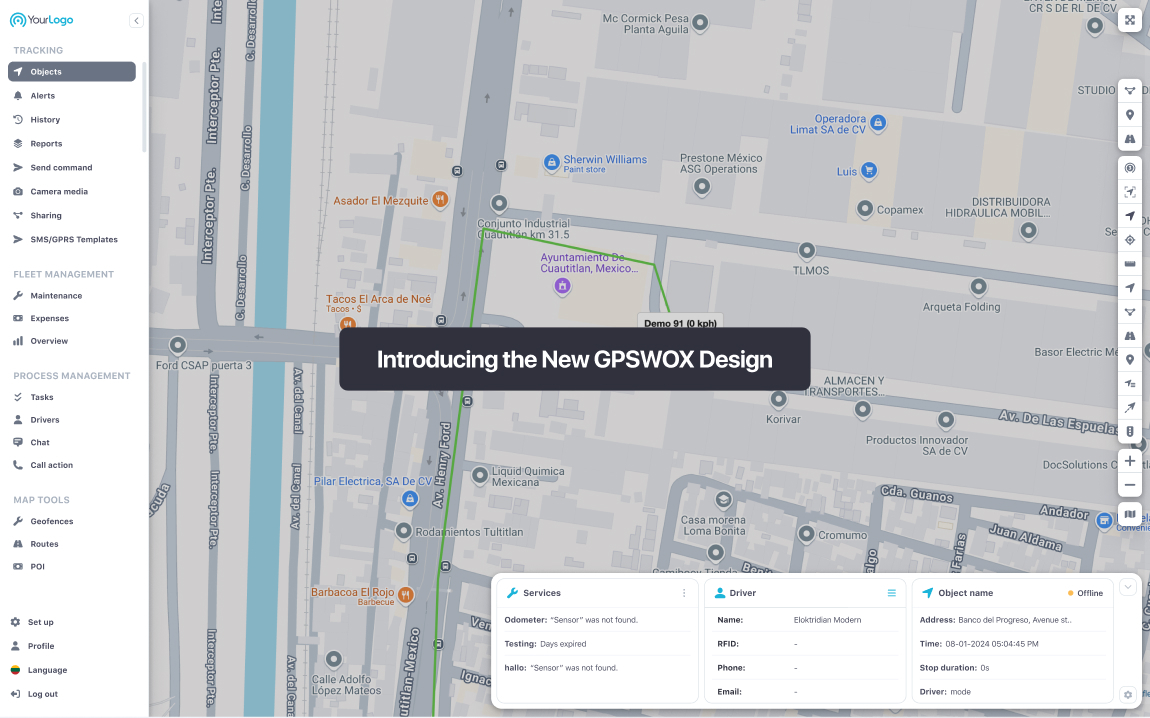
Task: Toggle the traffic light layer
Action: tap(1130, 432)
